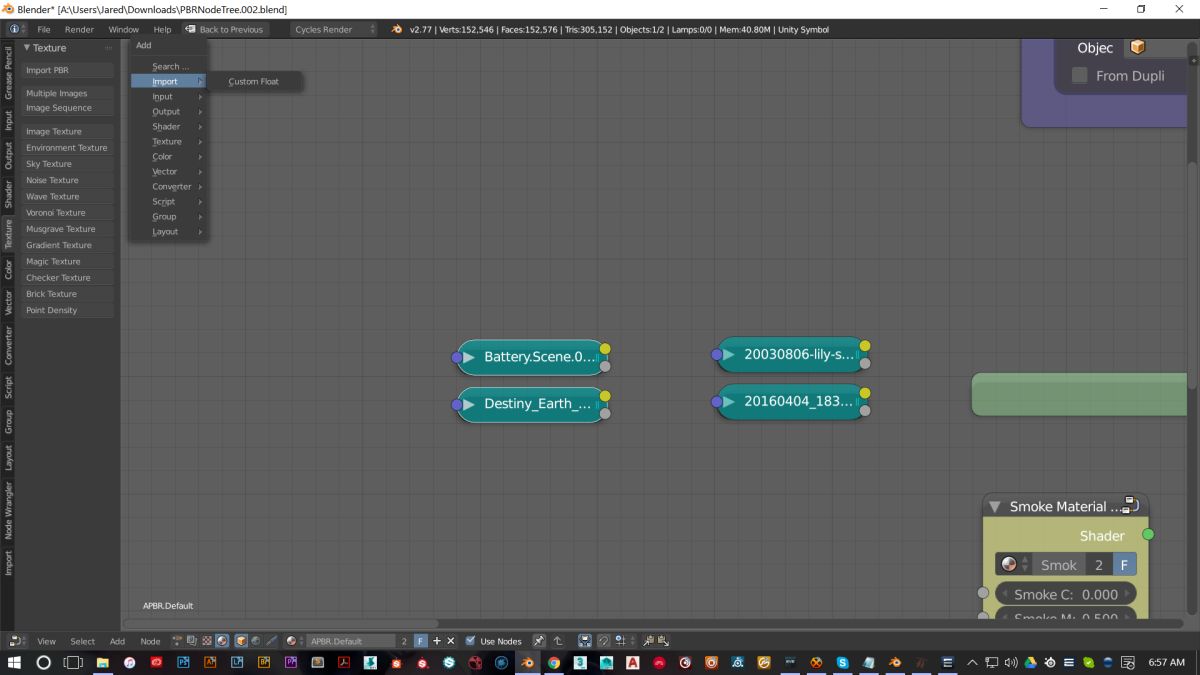1200x675 pixels.
Task: Open Skype from Windows taskbar
Action: coord(842,662)
